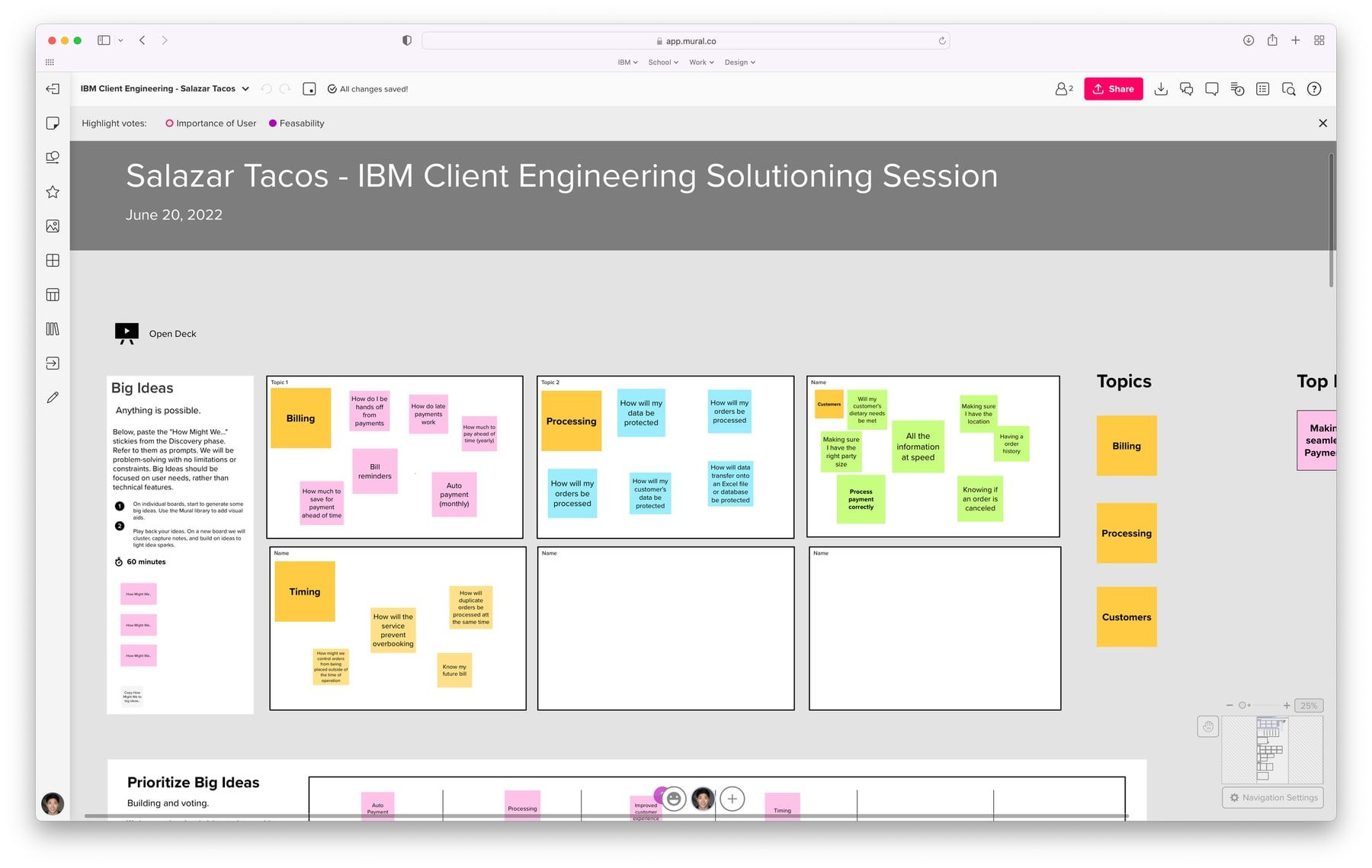Open the shapes and connectors tool
1372x868 pixels.
pos(53,157)
